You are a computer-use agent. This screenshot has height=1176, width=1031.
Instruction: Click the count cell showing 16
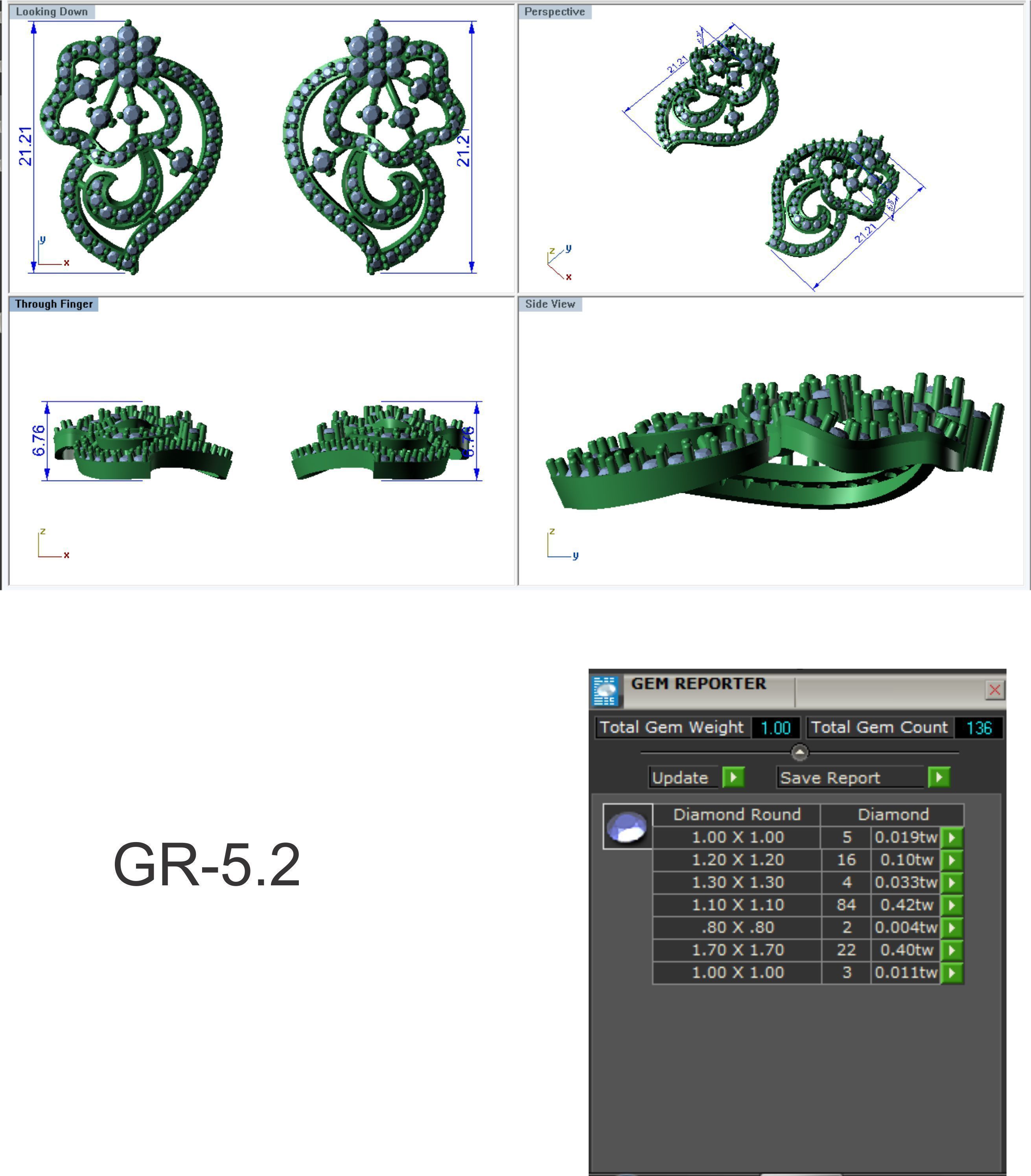[846, 859]
